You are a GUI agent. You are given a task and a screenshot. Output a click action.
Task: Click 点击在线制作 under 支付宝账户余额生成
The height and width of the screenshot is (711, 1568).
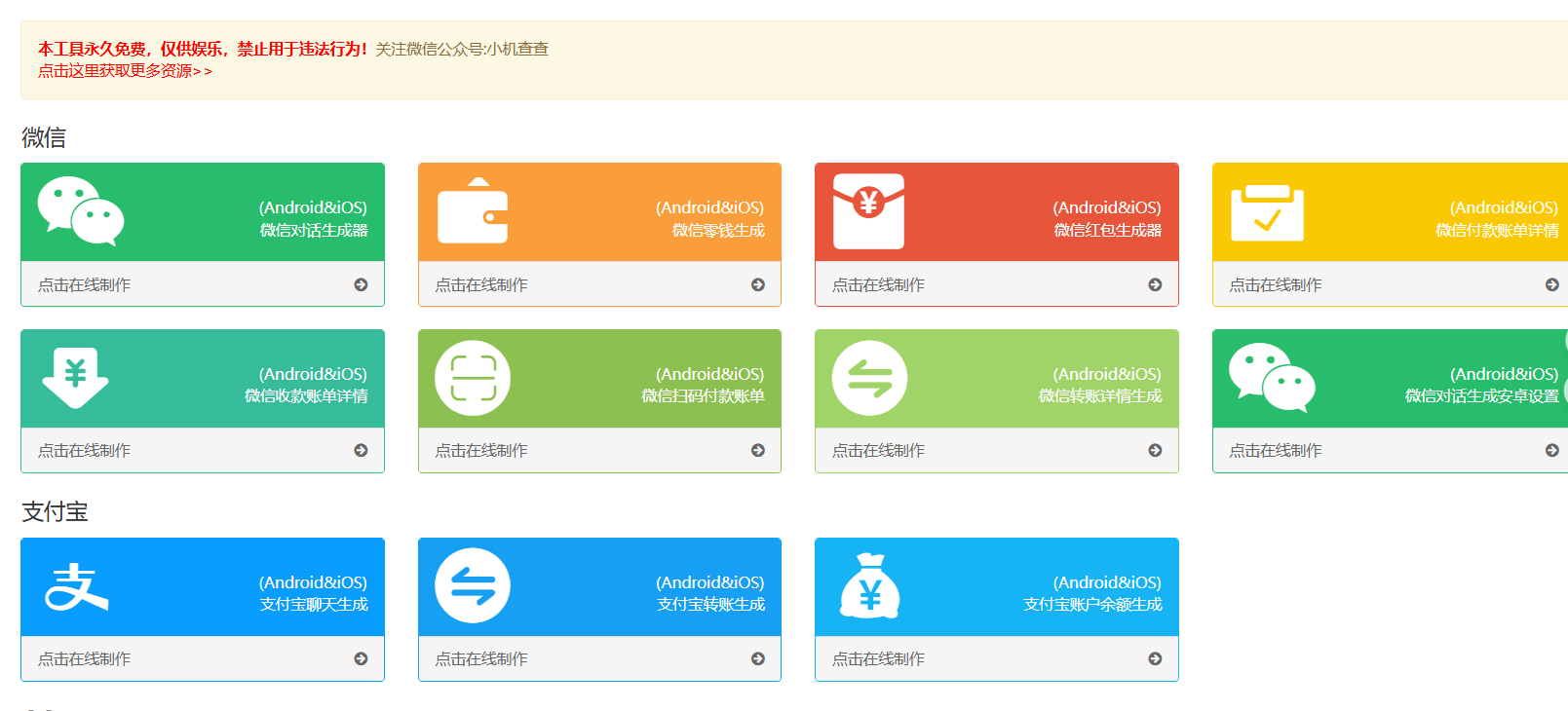[x=878, y=659]
